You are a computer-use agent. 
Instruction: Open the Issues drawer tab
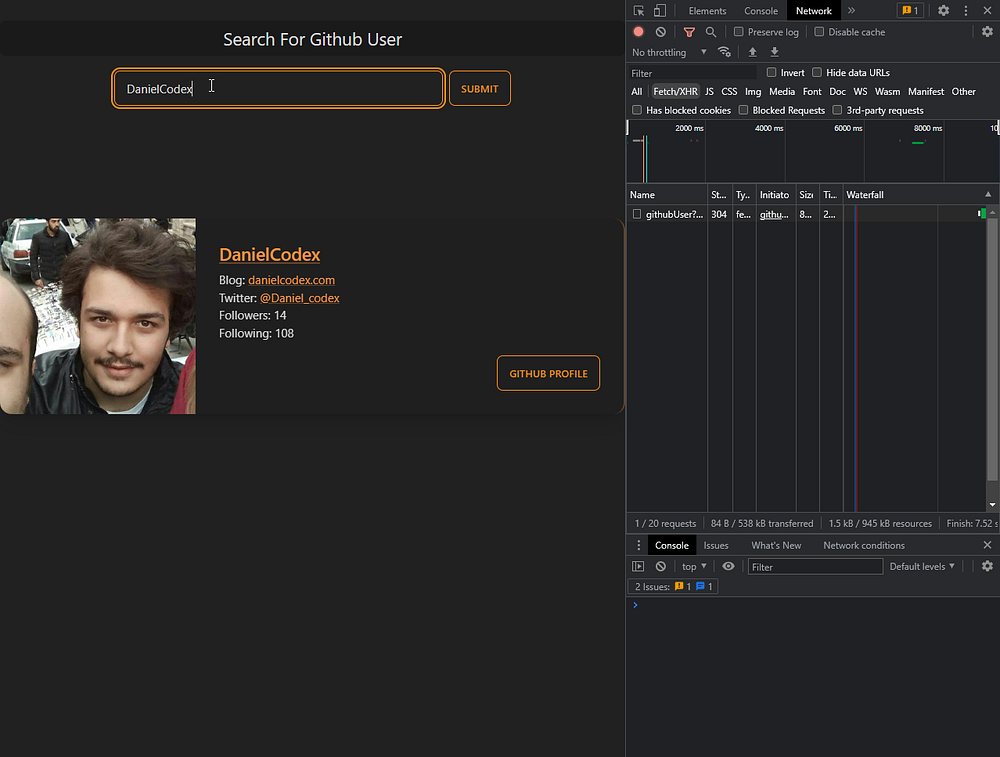716,545
